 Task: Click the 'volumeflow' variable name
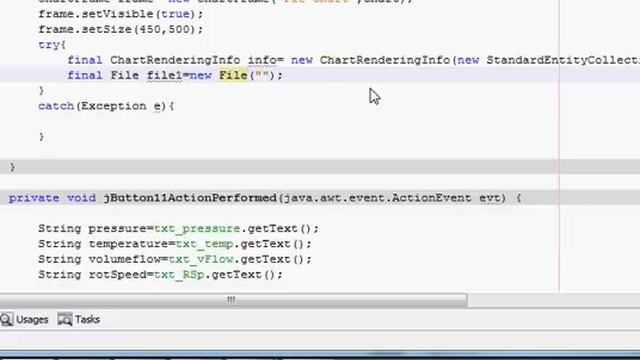pyautogui.click(x=125, y=259)
